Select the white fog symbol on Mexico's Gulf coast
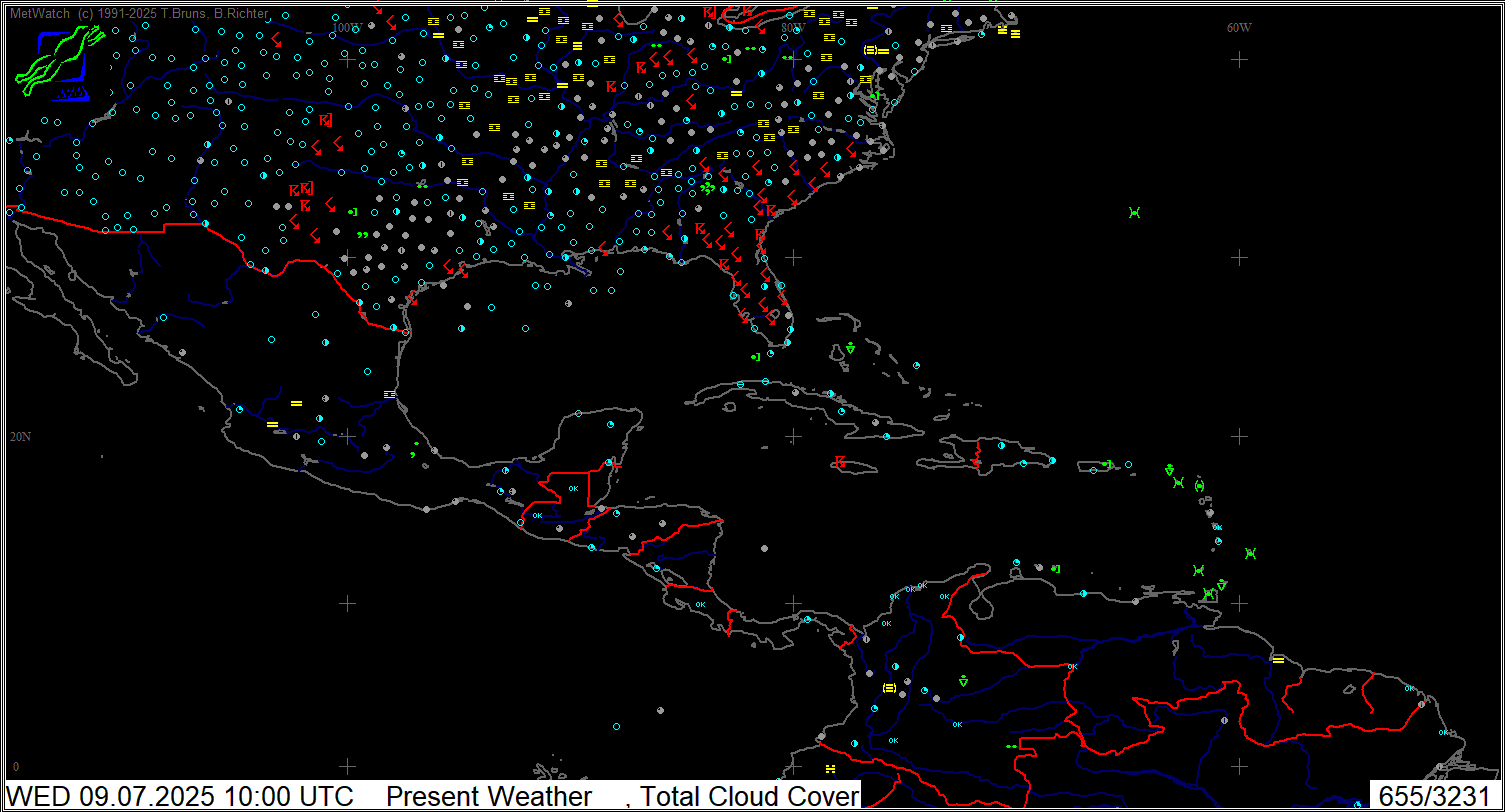 click(390, 395)
